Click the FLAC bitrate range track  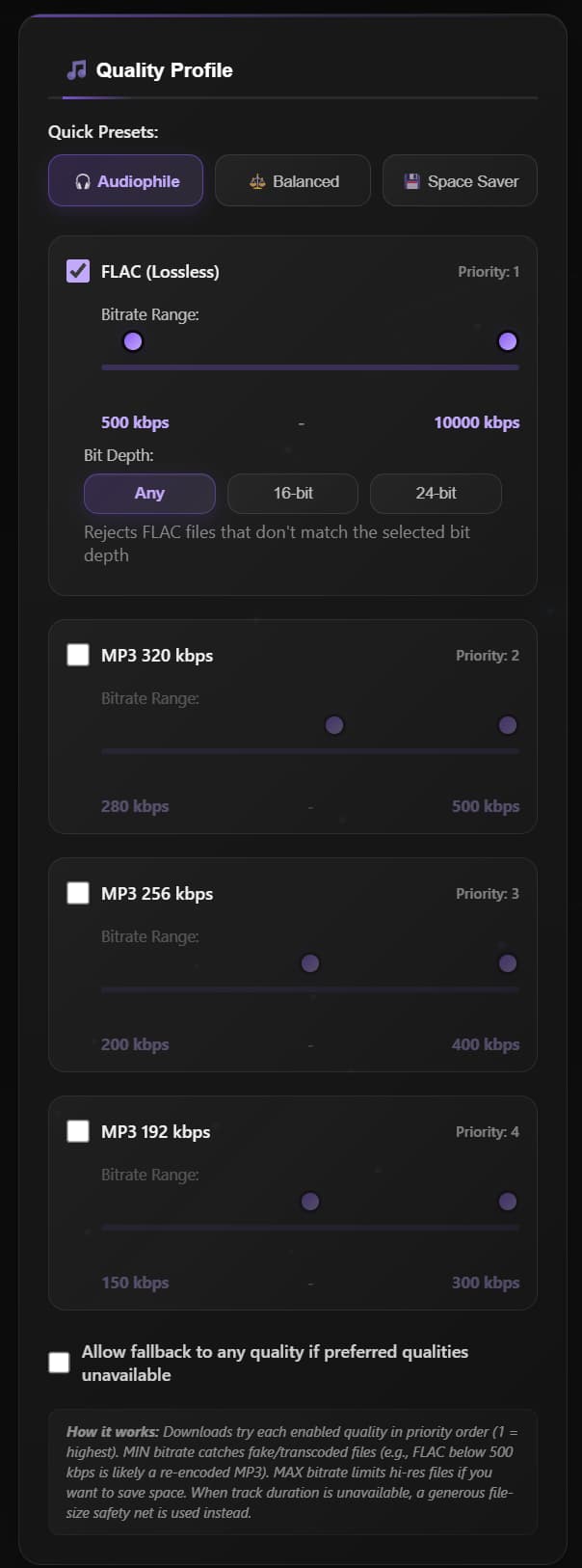coord(310,367)
